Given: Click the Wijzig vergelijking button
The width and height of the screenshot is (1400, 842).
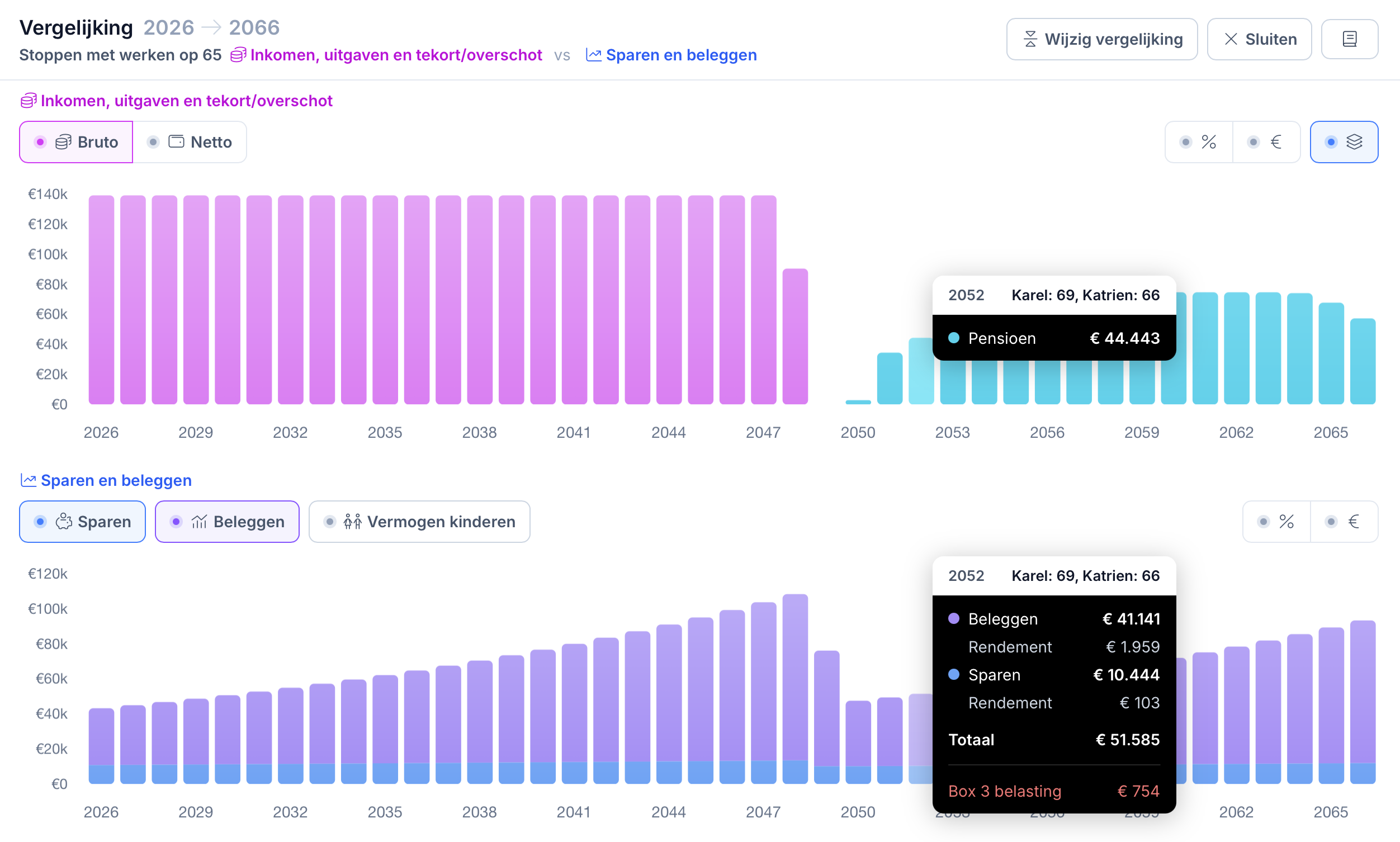Looking at the screenshot, I should coord(1101,39).
